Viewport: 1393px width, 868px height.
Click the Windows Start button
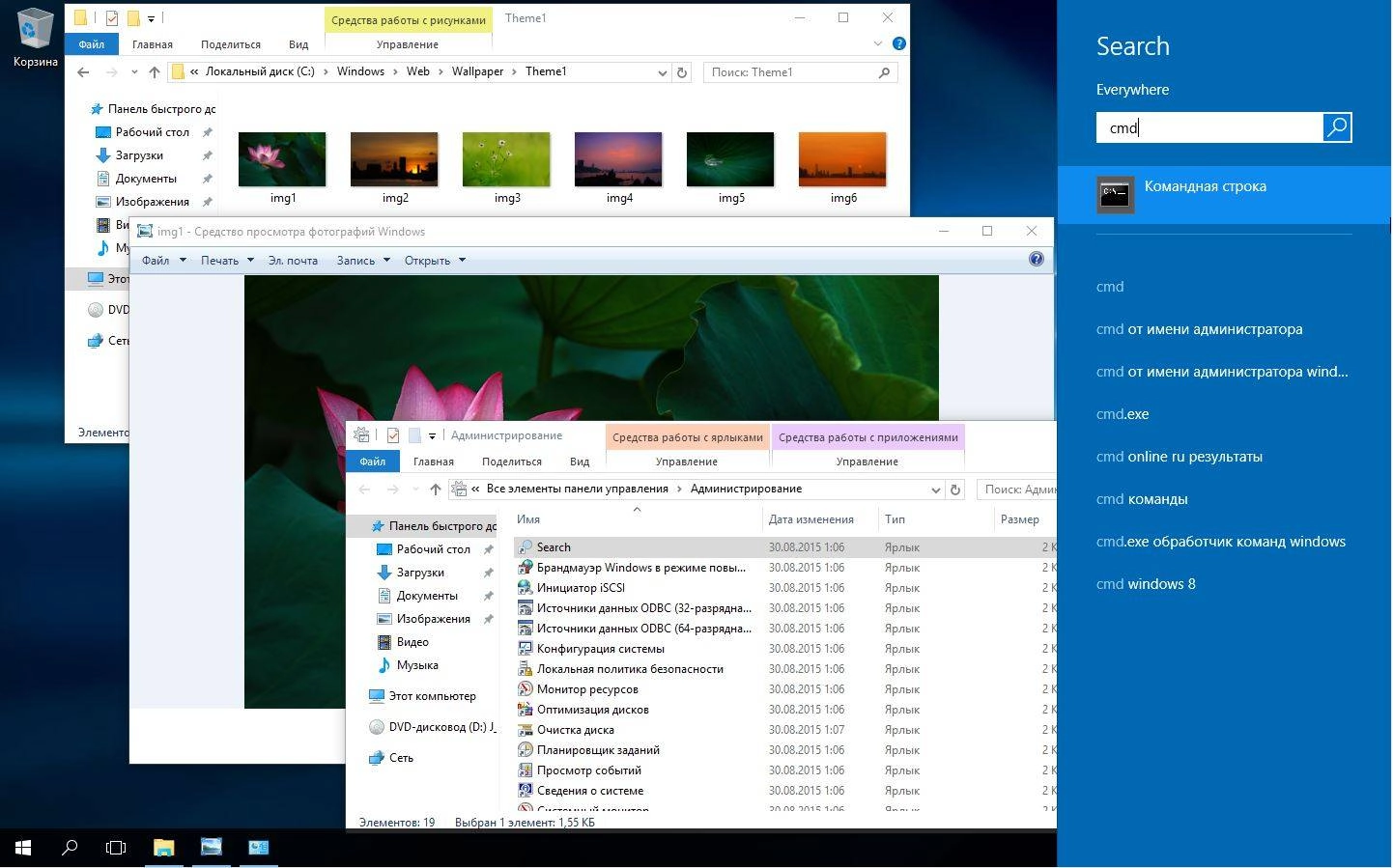(23, 848)
